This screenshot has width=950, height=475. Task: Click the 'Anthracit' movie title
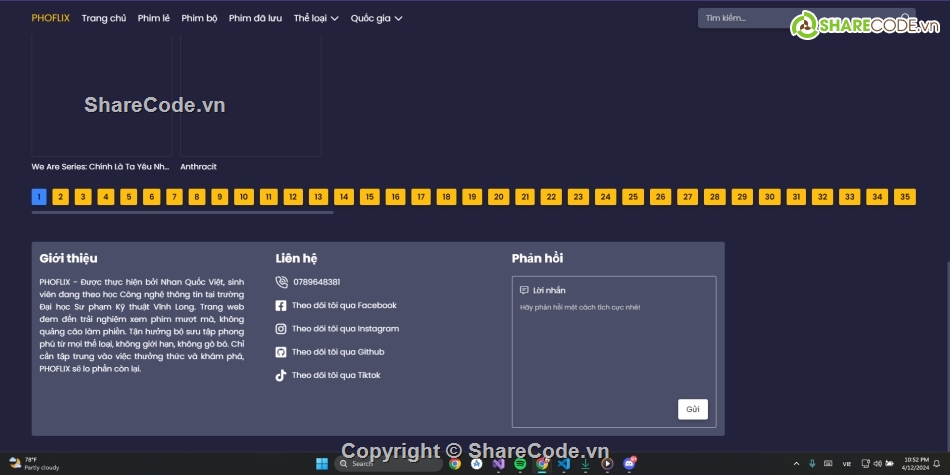point(198,167)
